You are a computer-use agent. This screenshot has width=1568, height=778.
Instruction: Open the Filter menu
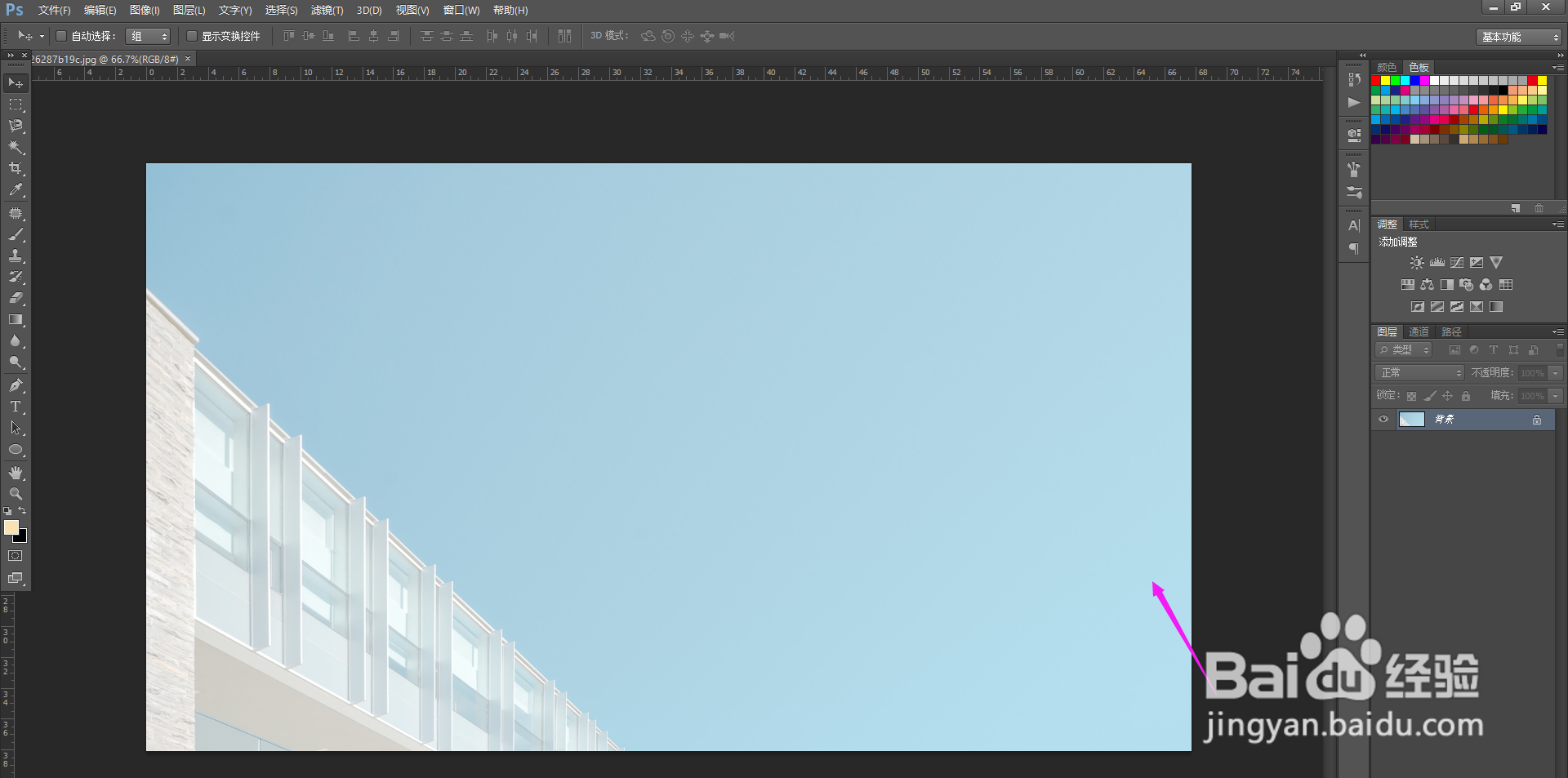[x=327, y=11]
